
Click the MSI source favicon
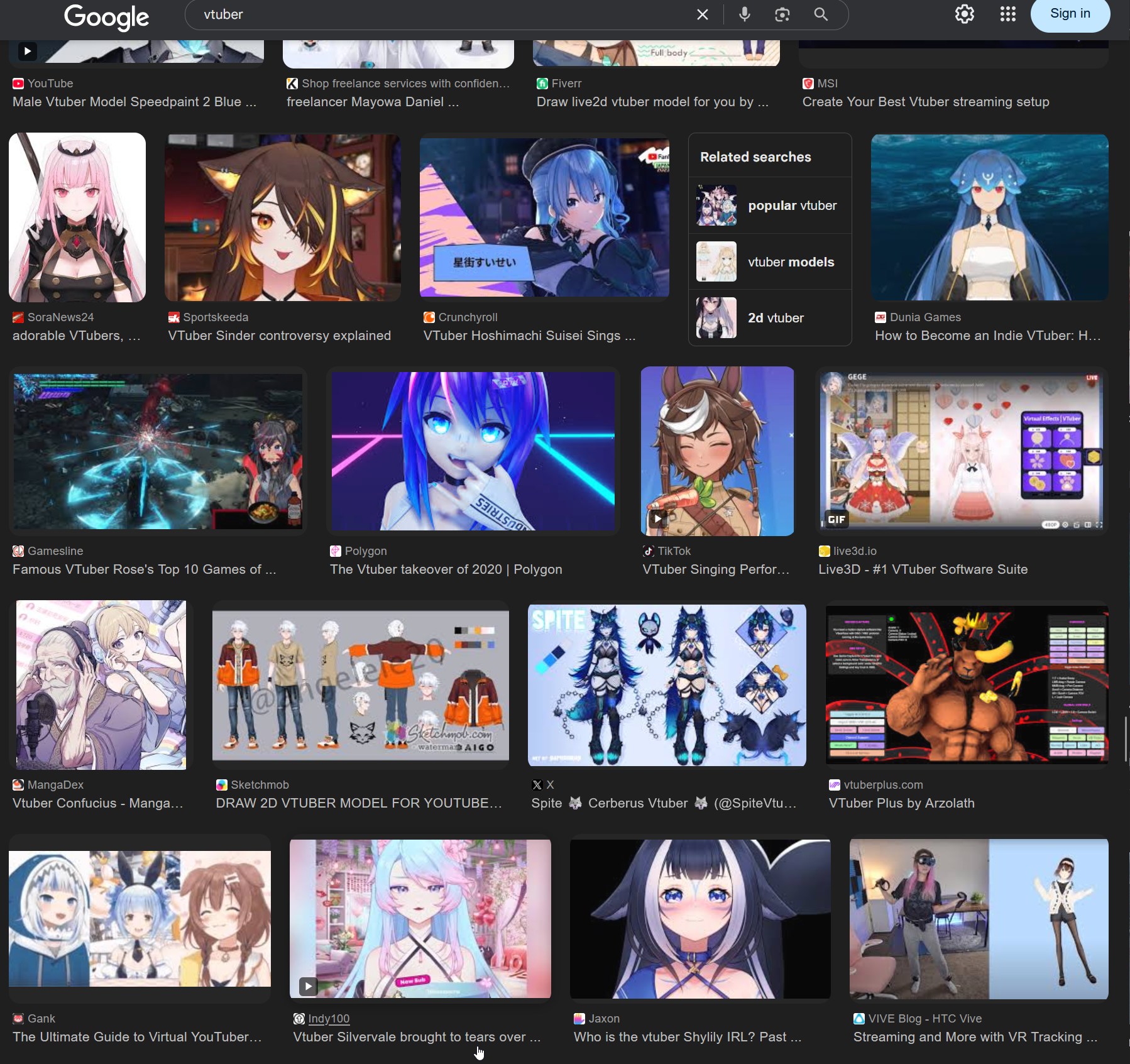[808, 84]
